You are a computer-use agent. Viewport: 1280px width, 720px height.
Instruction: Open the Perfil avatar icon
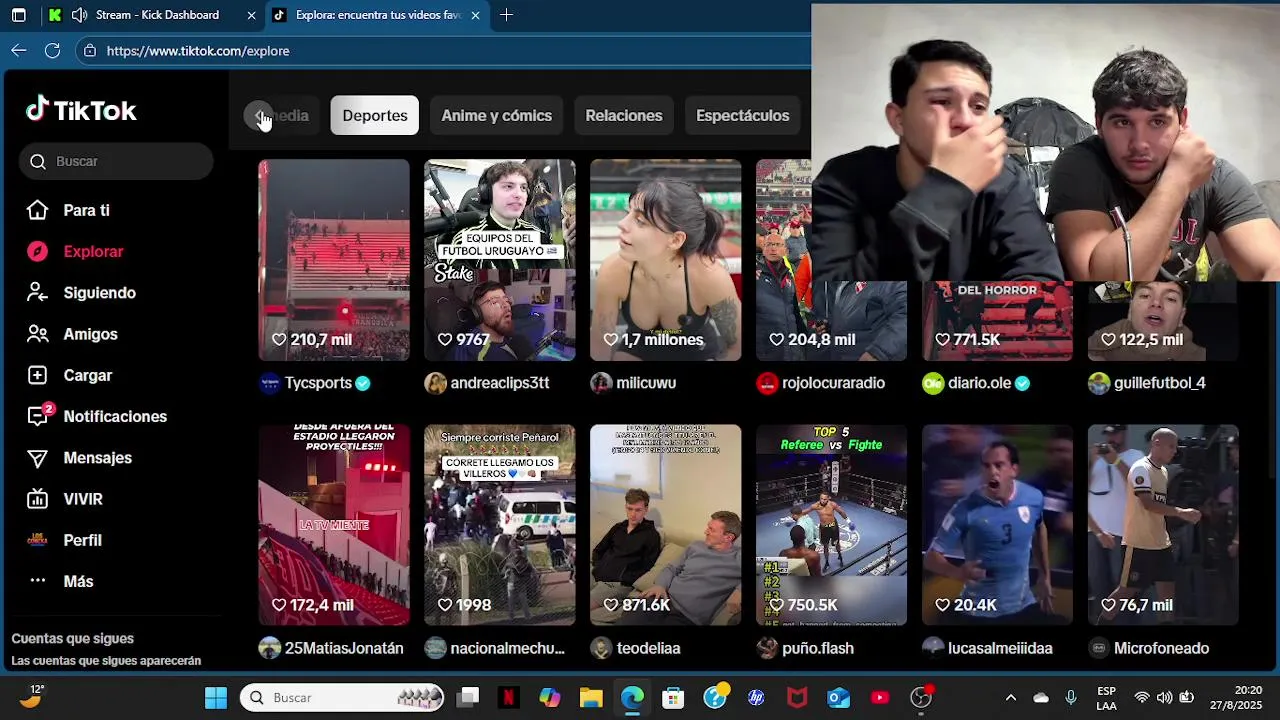37,540
